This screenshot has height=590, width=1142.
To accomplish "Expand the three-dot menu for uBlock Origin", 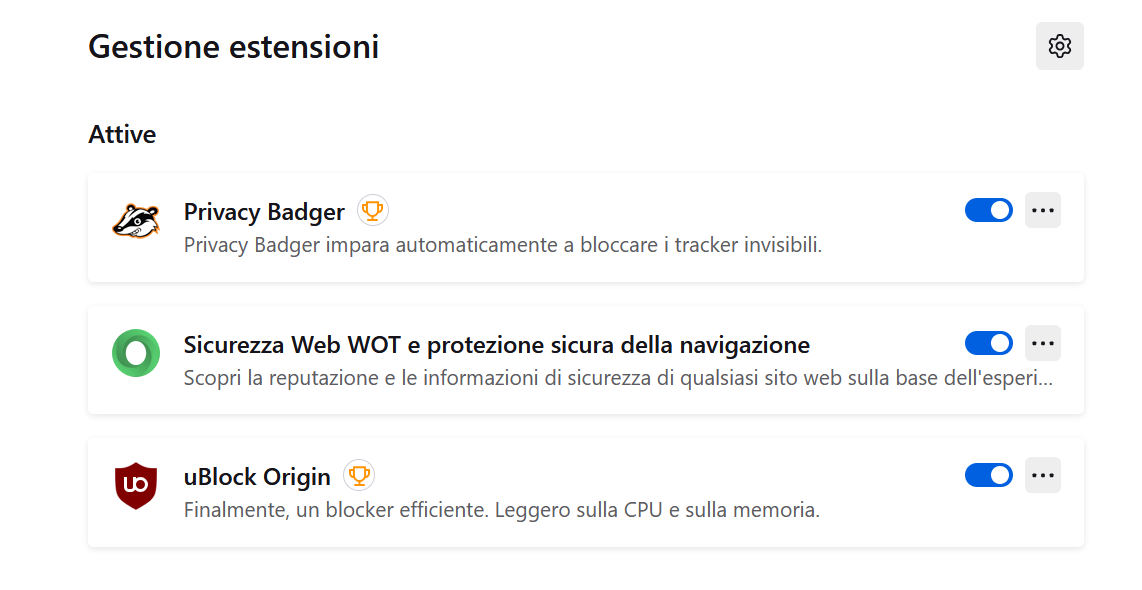I will [1043, 475].
